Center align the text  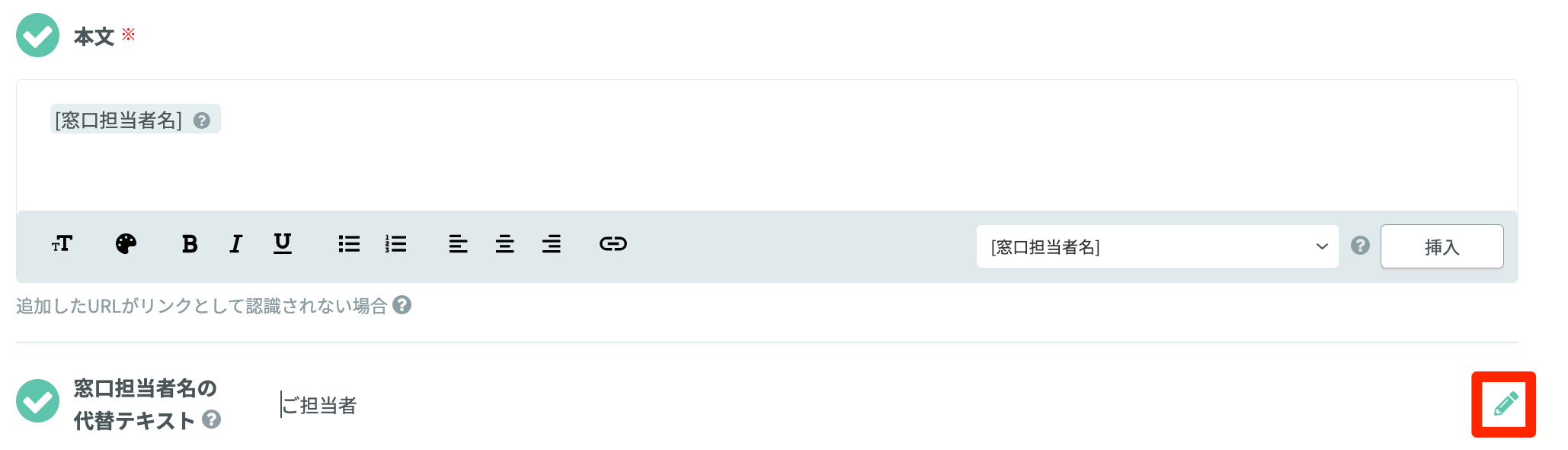click(x=504, y=244)
